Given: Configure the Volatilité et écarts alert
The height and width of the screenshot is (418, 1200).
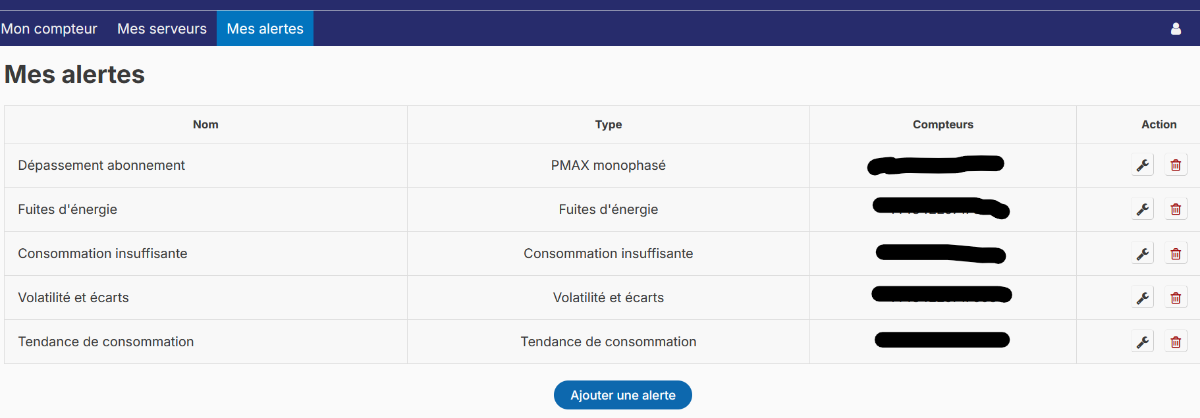Looking at the screenshot, I should pyautogui.click(x=1142, y=298).
